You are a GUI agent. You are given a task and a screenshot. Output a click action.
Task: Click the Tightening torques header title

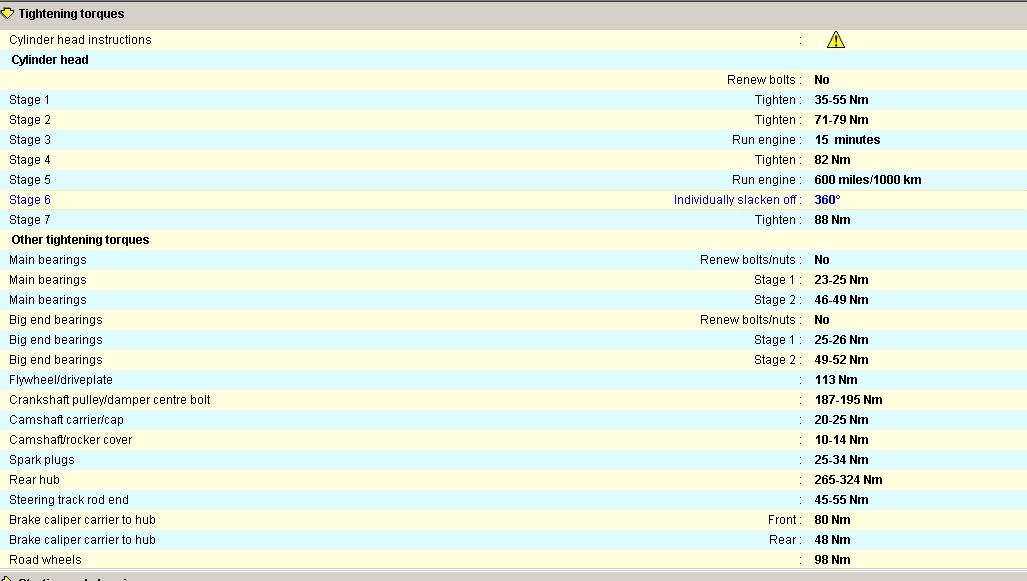tap(71, 14)
